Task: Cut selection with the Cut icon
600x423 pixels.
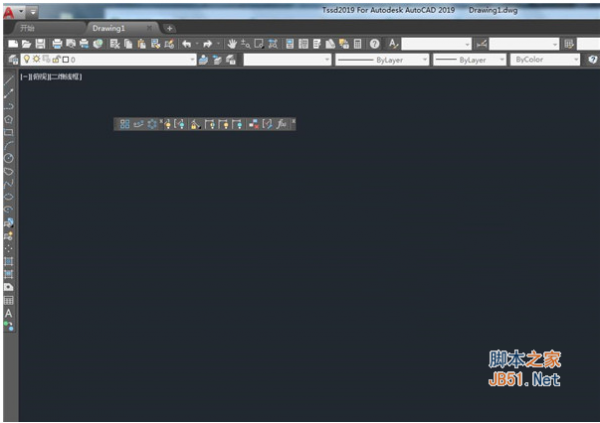Action: [x=114, y=44]
